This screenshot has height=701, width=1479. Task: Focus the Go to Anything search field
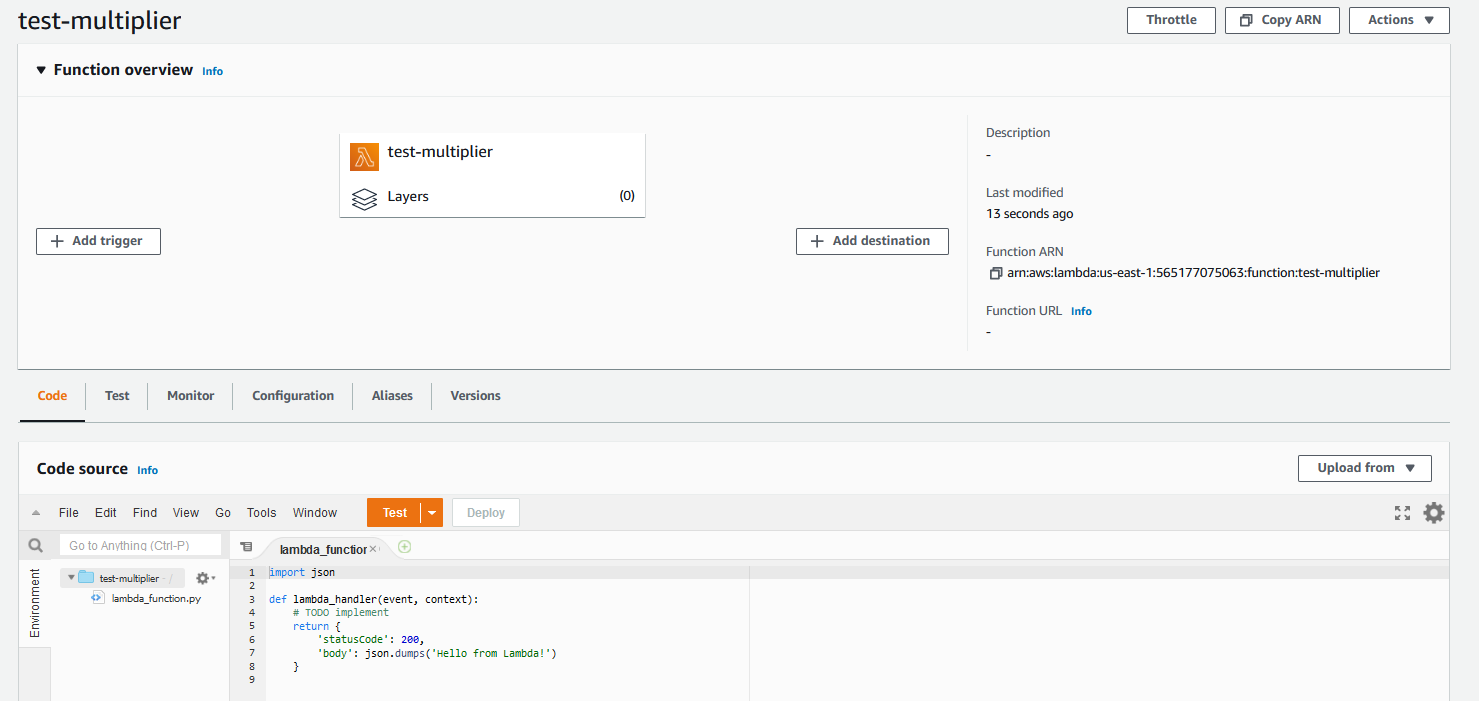point(140,546)
